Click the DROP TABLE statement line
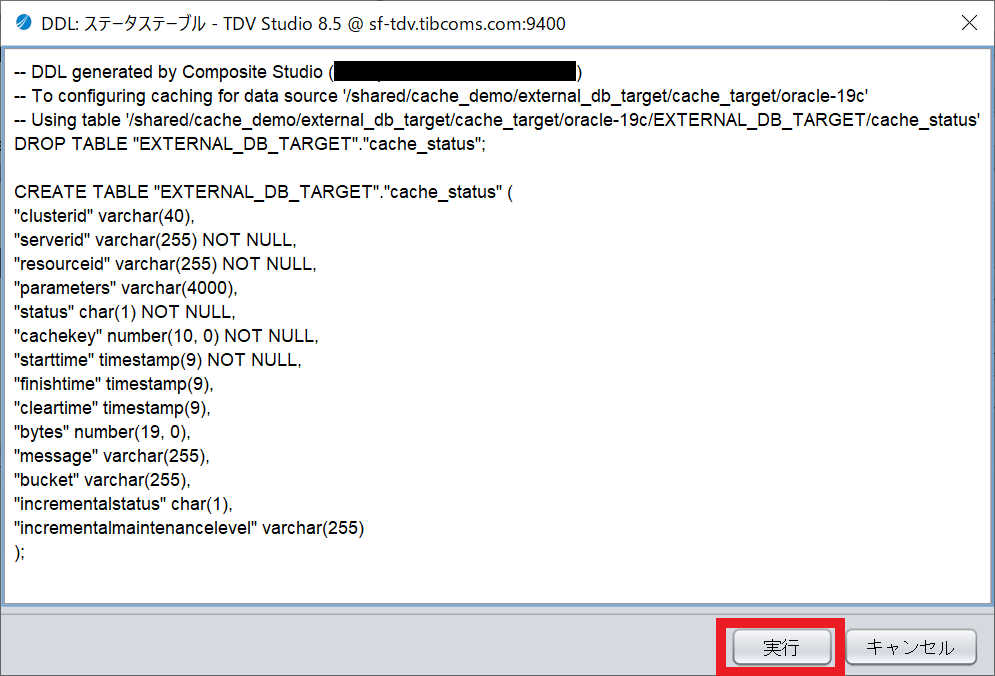 (x=249, y=144)
